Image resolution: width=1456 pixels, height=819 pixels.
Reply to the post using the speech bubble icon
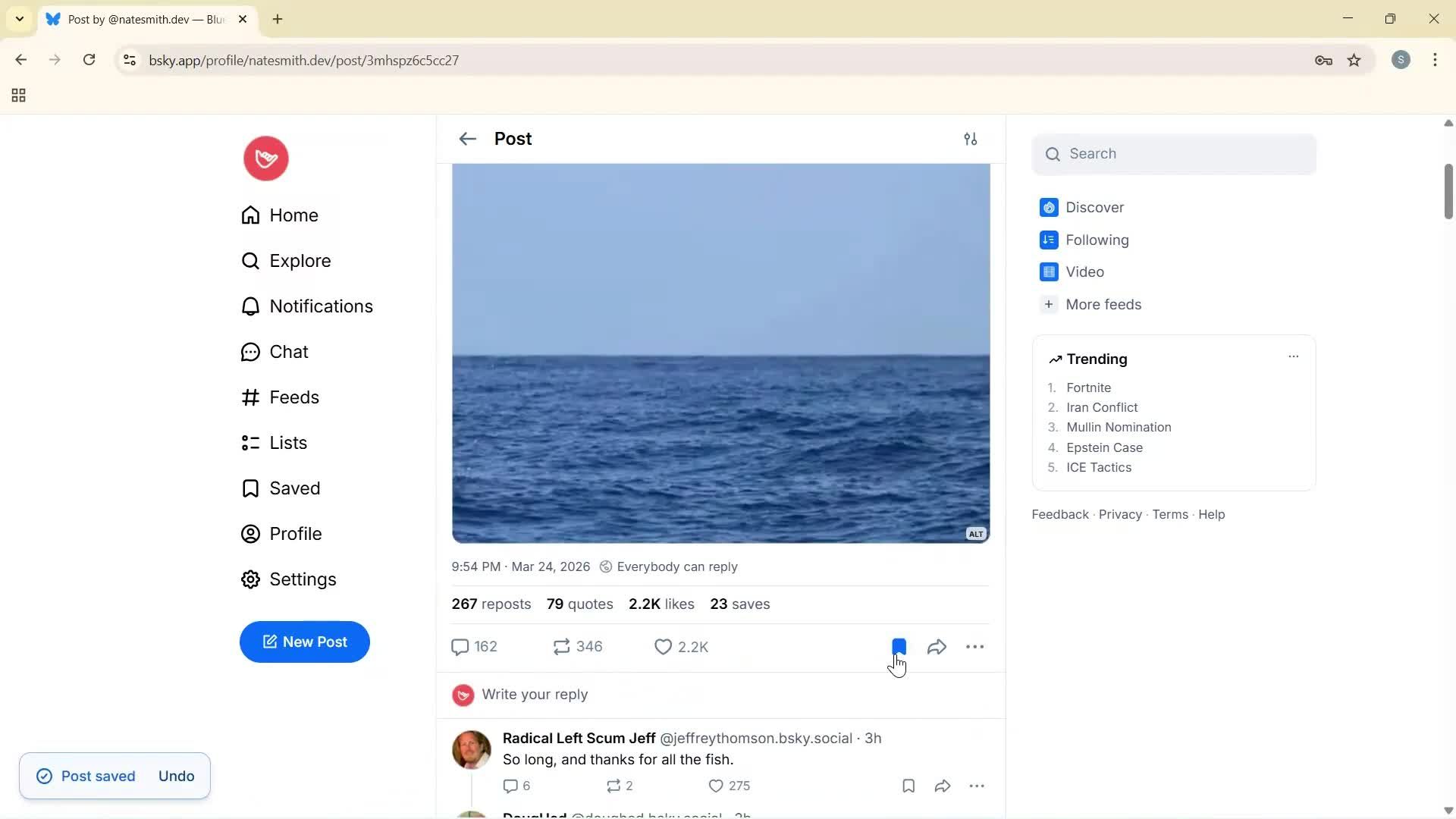(461, 646)
